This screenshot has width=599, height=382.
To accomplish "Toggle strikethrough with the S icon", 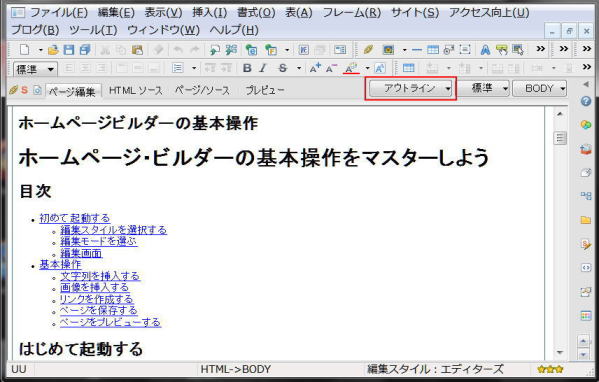I will tap(283, 68).
